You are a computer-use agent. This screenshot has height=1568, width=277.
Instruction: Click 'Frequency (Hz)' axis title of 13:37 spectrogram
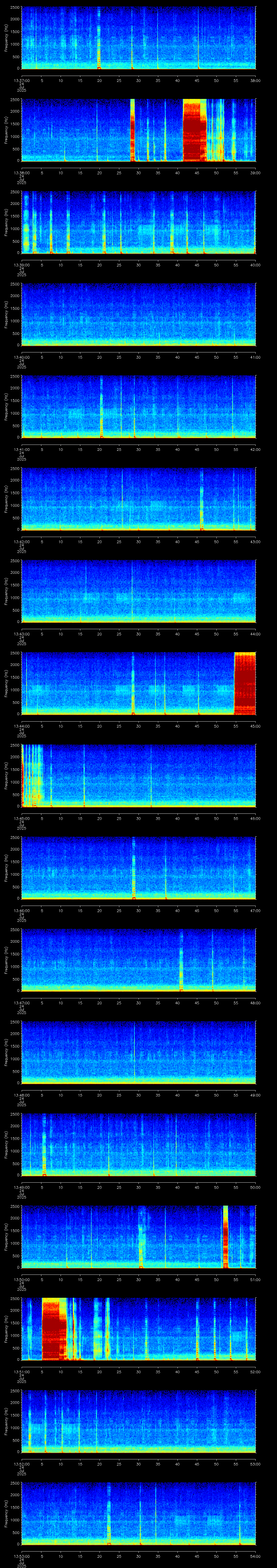(6, 38)
